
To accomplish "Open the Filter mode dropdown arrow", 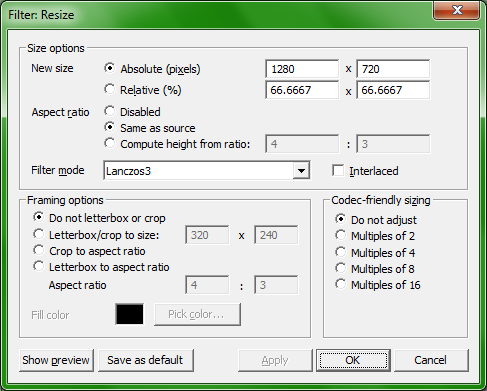I will [x=301, y=171].
